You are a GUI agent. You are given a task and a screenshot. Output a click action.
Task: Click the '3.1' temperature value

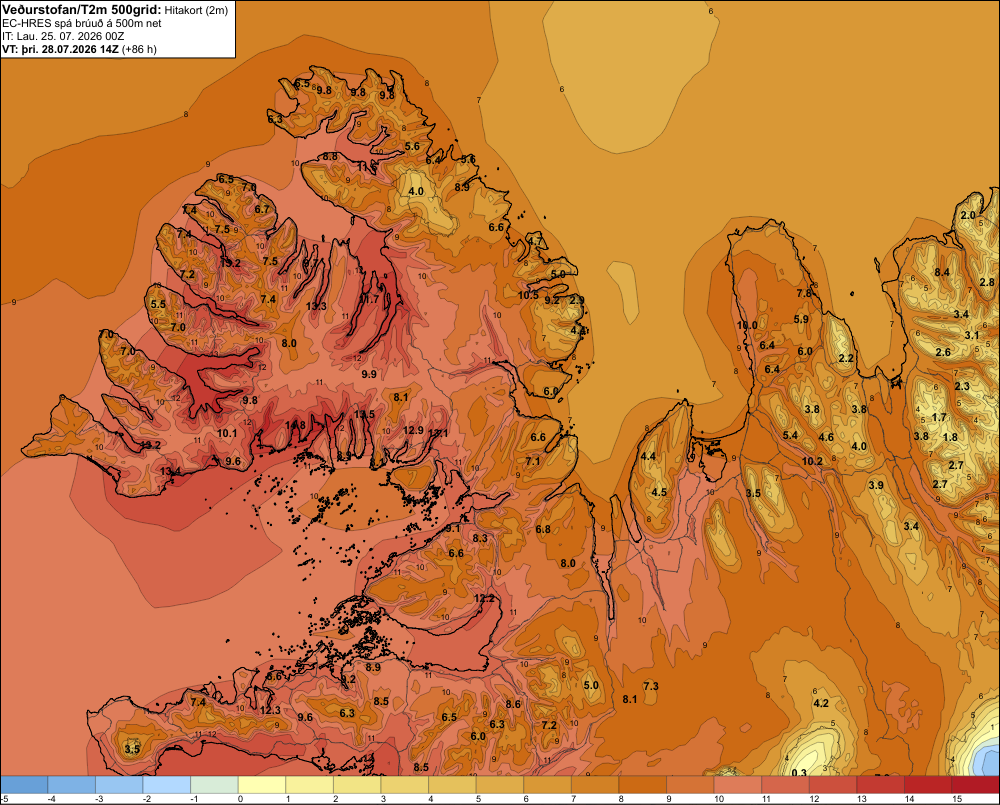(x=971, y=336)
